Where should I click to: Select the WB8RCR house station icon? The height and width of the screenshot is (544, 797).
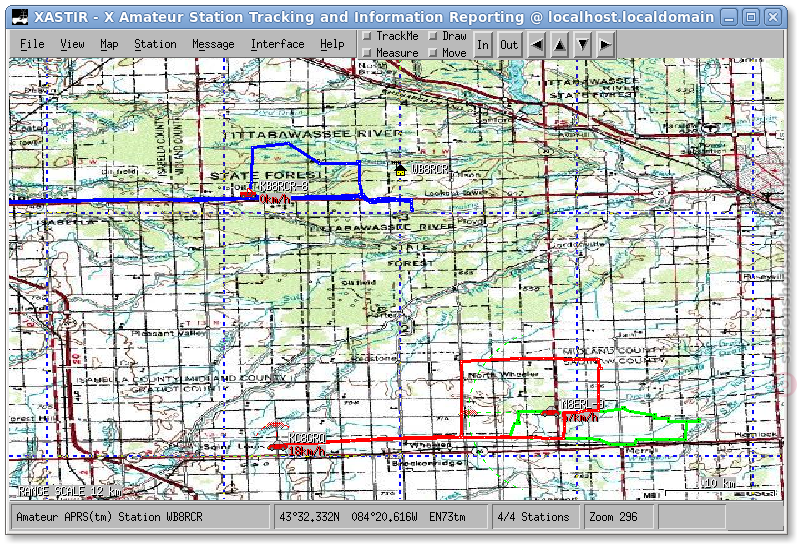point(400,169)
